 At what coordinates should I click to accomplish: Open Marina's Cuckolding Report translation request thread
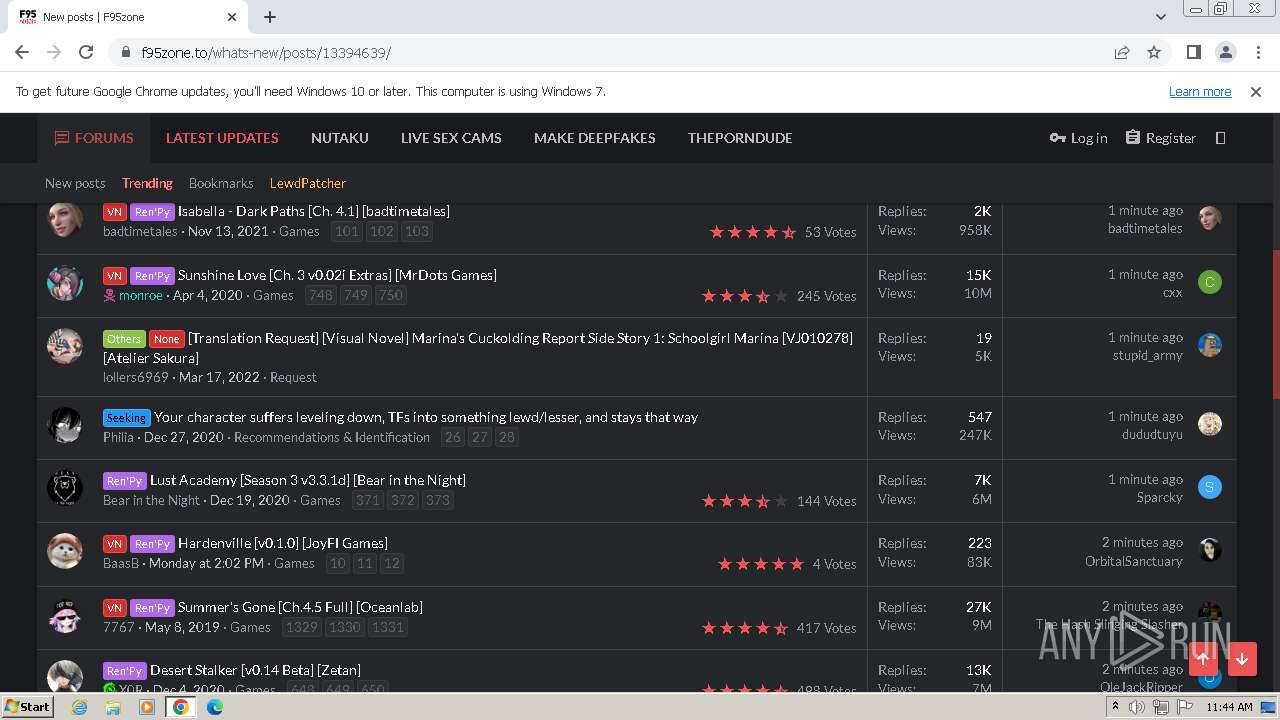tap(478, 348)
